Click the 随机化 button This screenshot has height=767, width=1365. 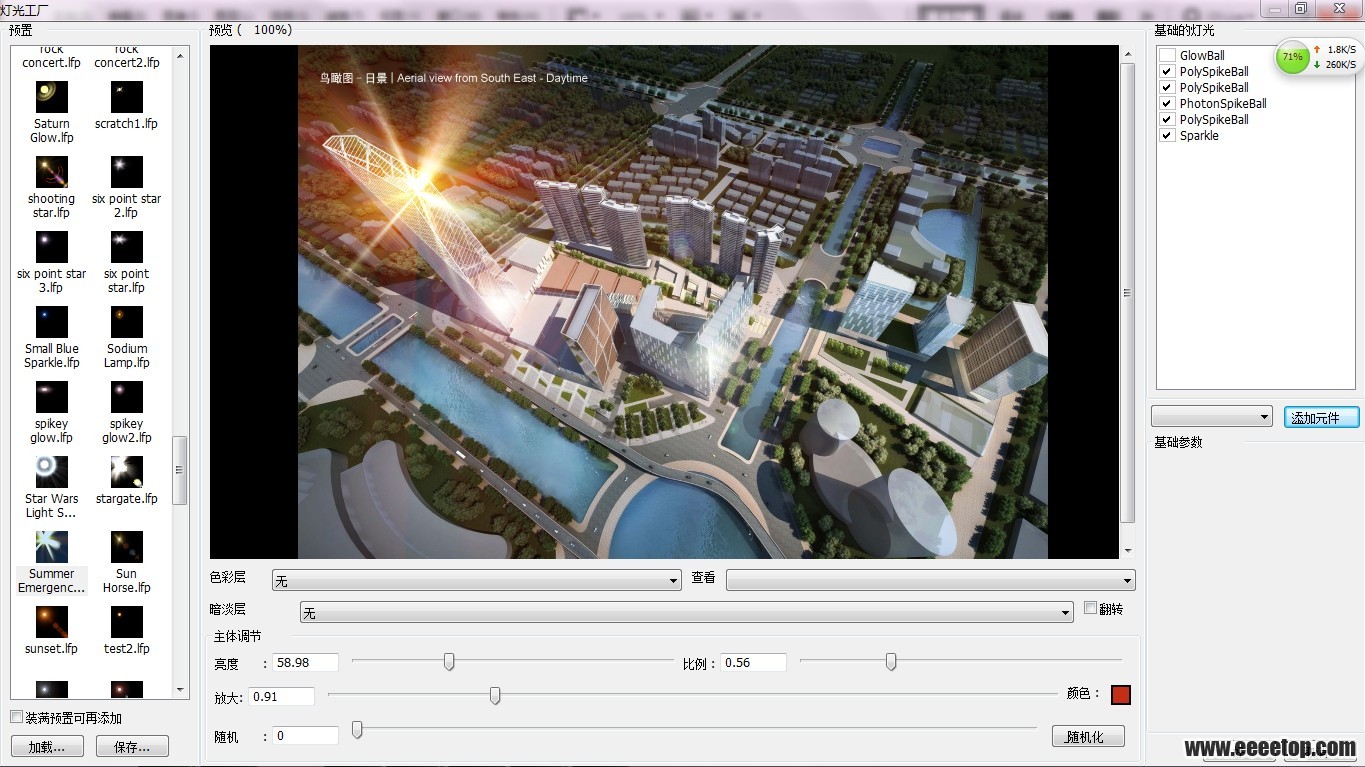tap(1088, 736)
